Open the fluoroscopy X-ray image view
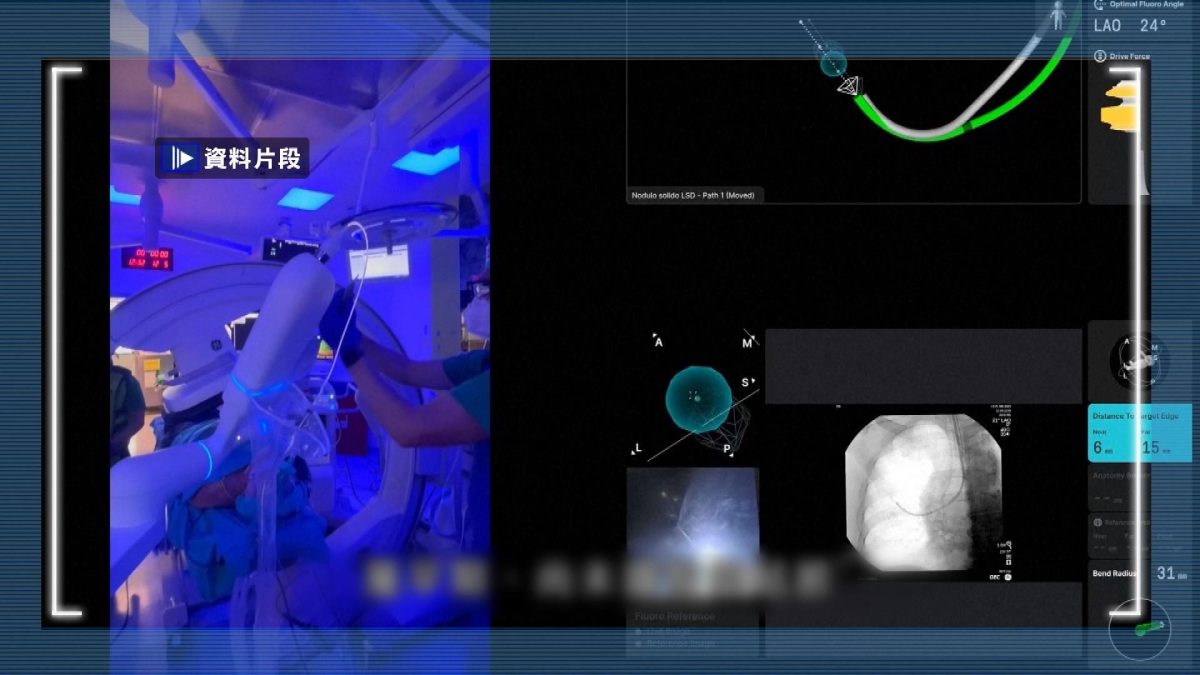 (922, 493)
